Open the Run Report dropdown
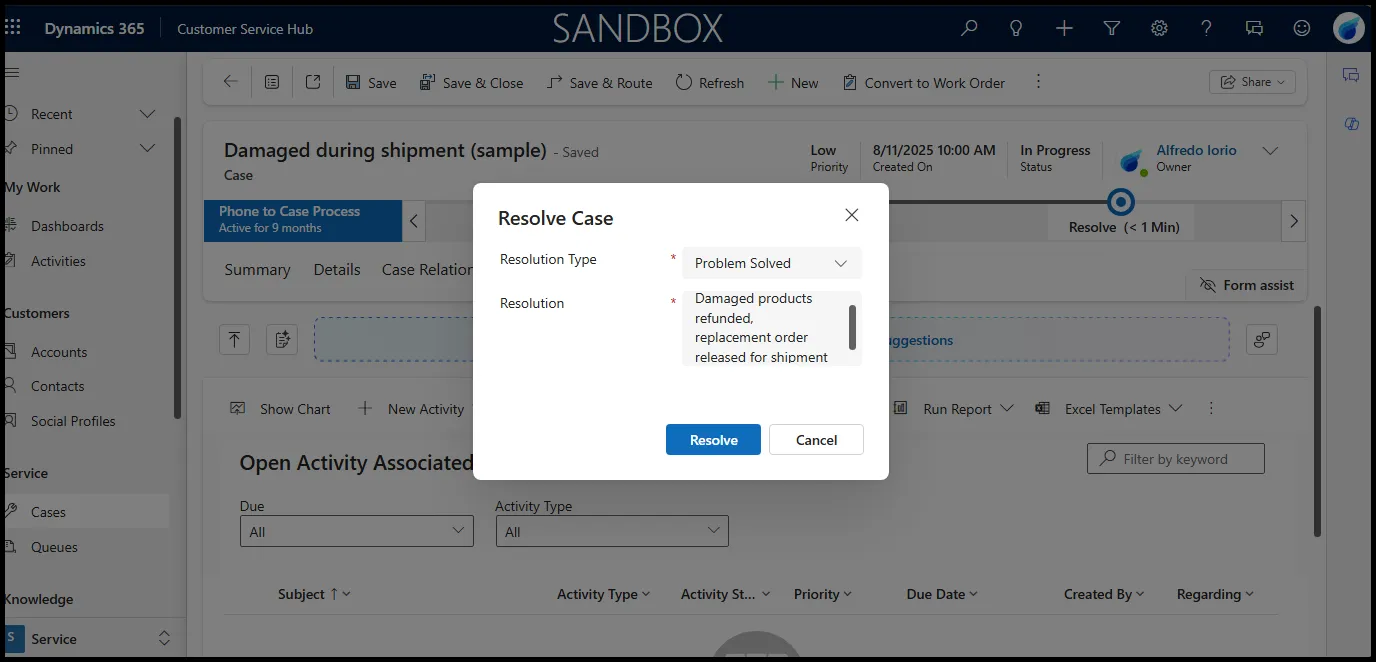The height and width of the screenshot is (662, 1376). pyautogui.click(x=953, y=409)
